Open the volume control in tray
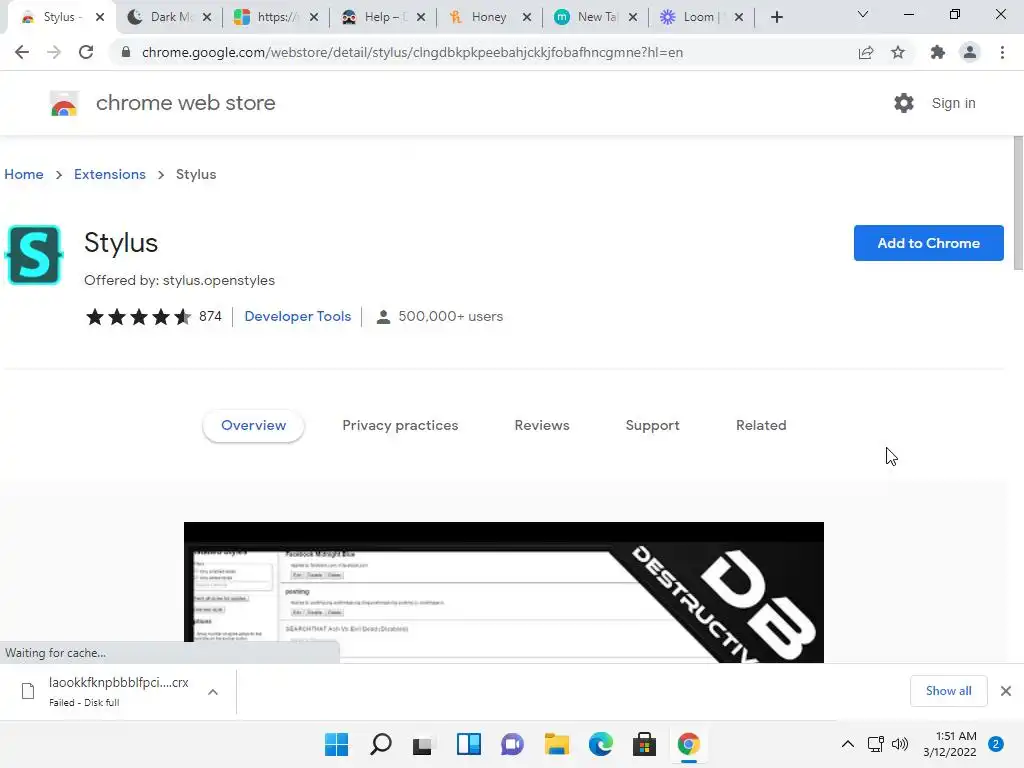 tap(900, 744)
